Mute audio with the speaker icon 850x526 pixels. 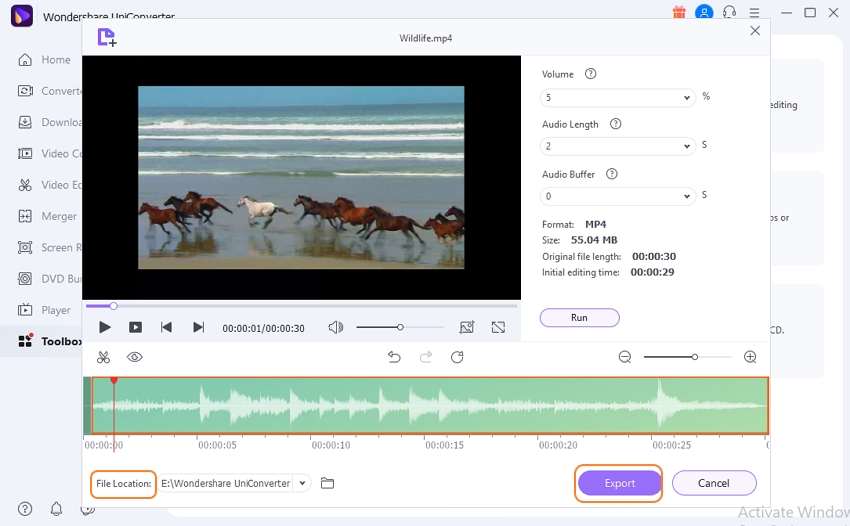(x=336, y=327)
